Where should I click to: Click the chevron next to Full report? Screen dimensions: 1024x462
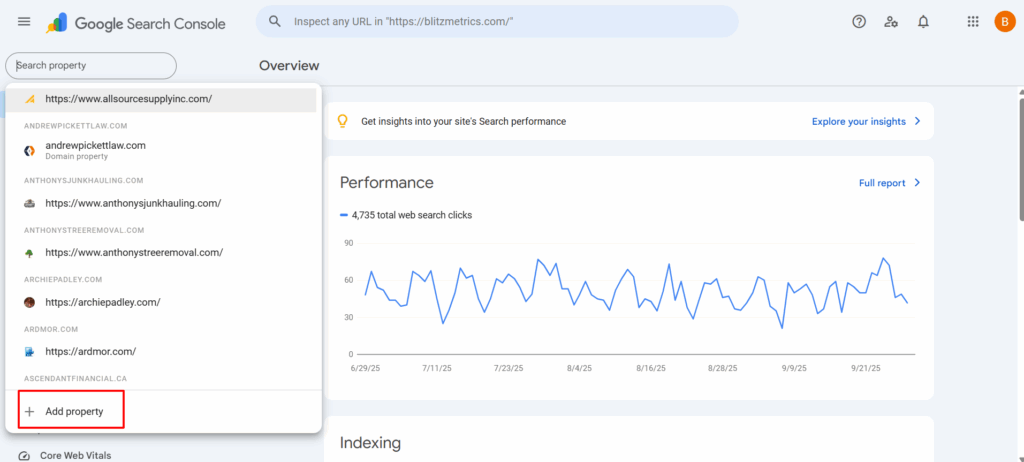(918, 183)
